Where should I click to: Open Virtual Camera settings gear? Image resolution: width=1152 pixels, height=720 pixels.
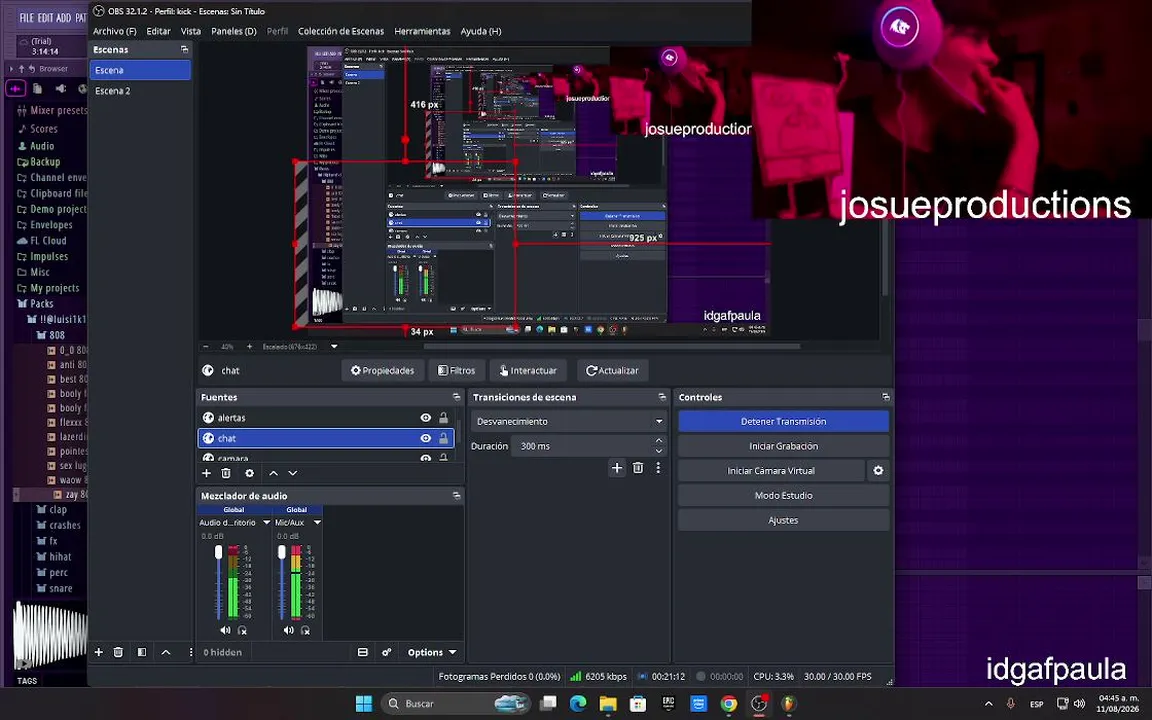(878, 470)
